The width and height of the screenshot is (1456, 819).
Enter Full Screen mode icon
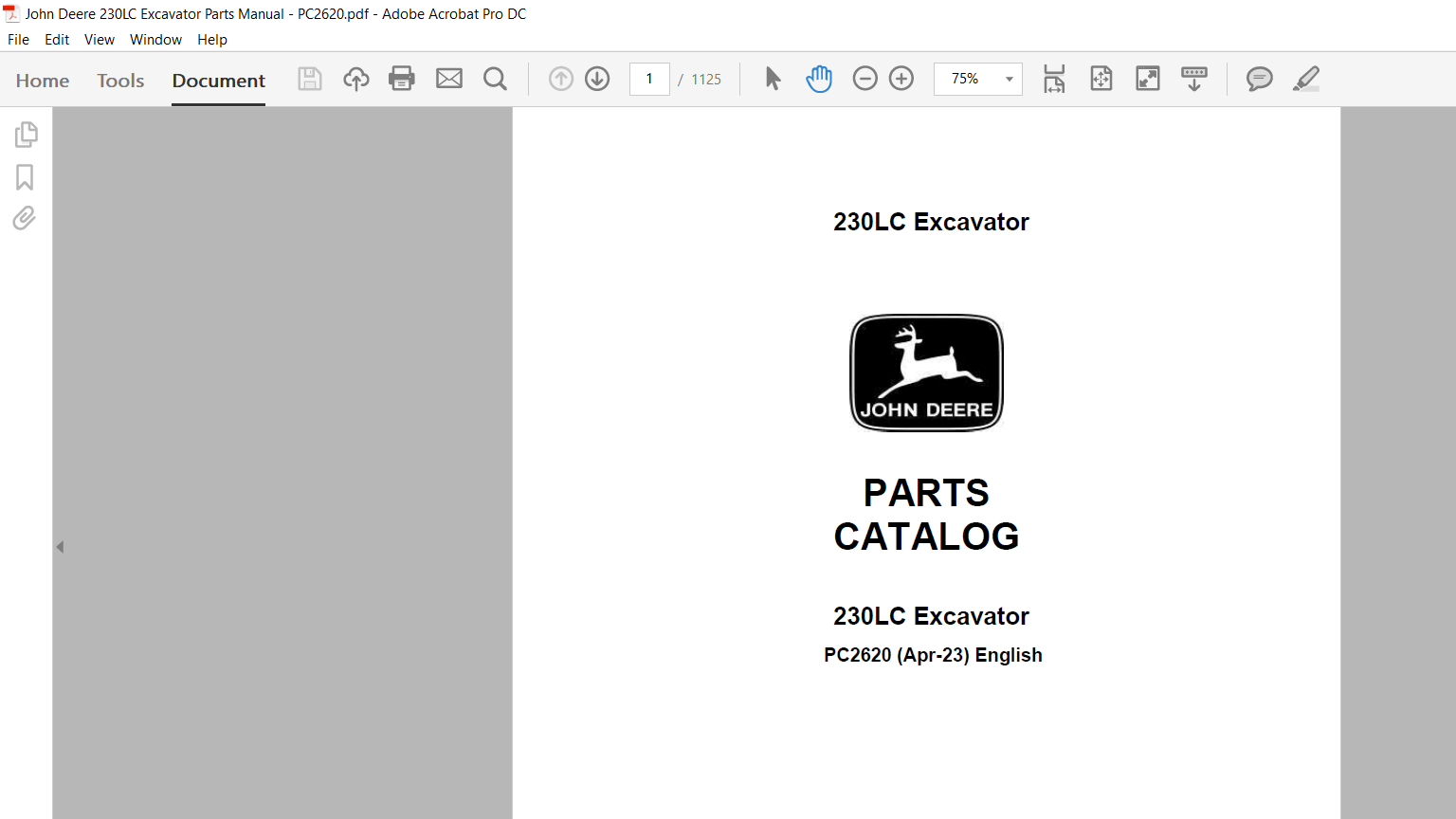pyautogui.click(x=1148, y=79)
